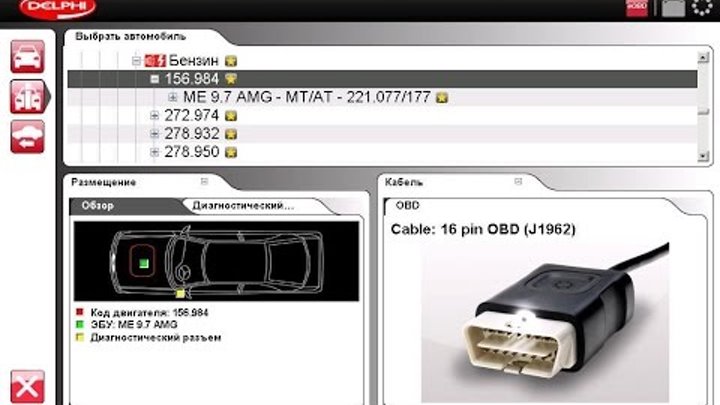Click the red icon in top bar
720x405 pixels.
click(637, 8)
